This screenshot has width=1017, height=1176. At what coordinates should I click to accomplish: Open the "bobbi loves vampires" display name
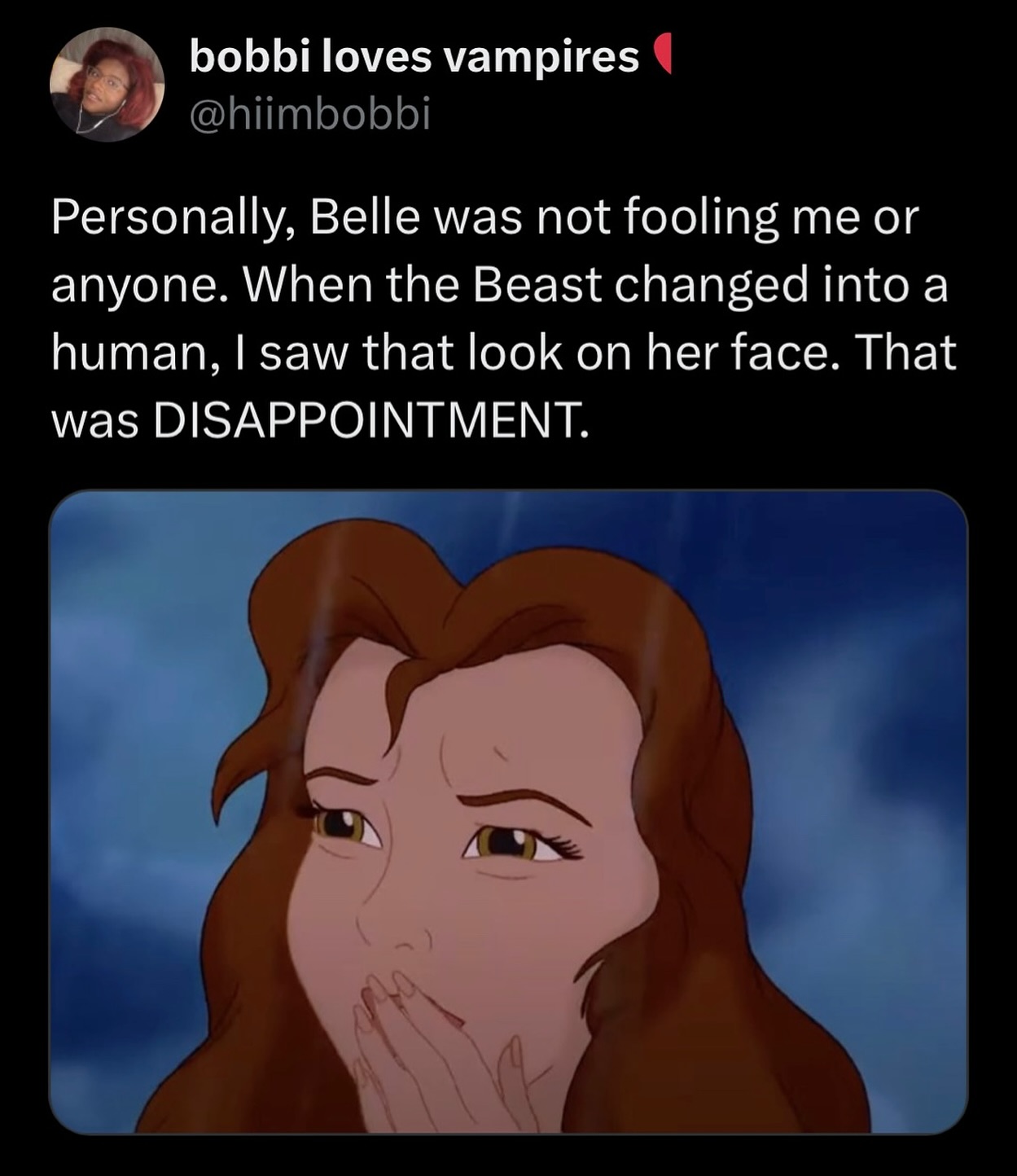414,57
